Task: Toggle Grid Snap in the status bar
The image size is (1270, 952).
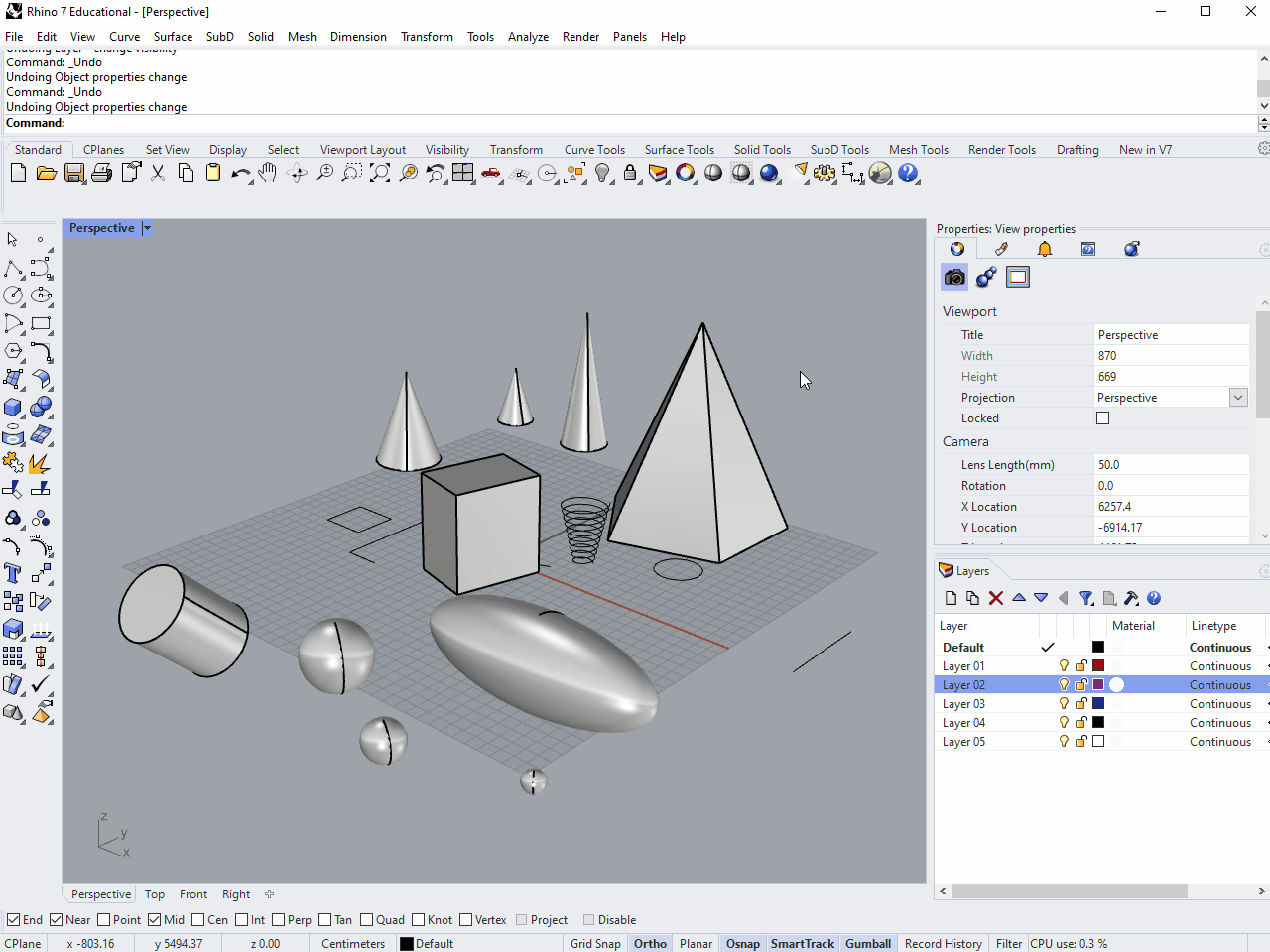Action: point(595,944)
